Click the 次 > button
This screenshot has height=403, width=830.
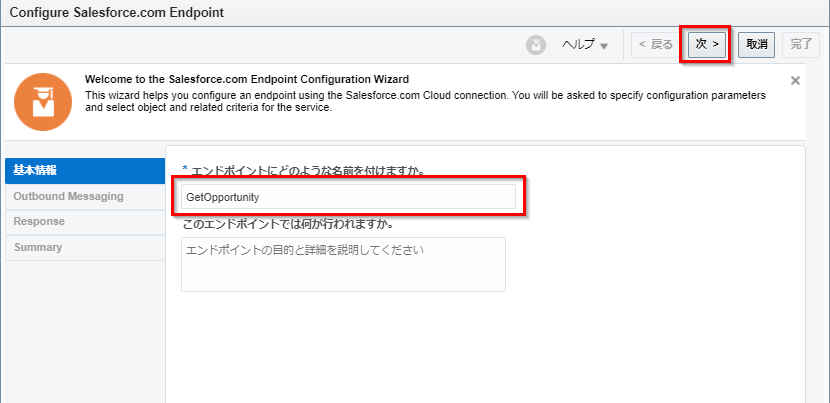point(707,45)
